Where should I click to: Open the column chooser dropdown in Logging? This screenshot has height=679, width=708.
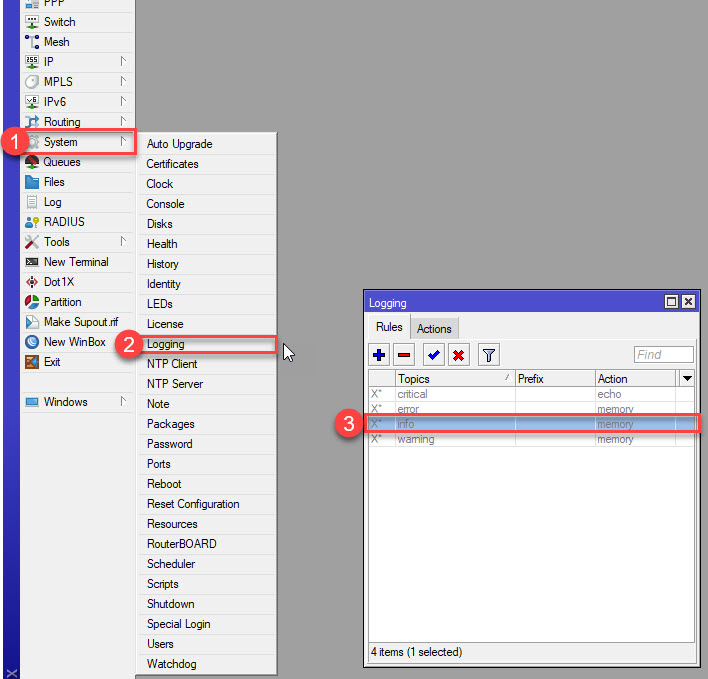pyautogui.click(x=687, y=378)
